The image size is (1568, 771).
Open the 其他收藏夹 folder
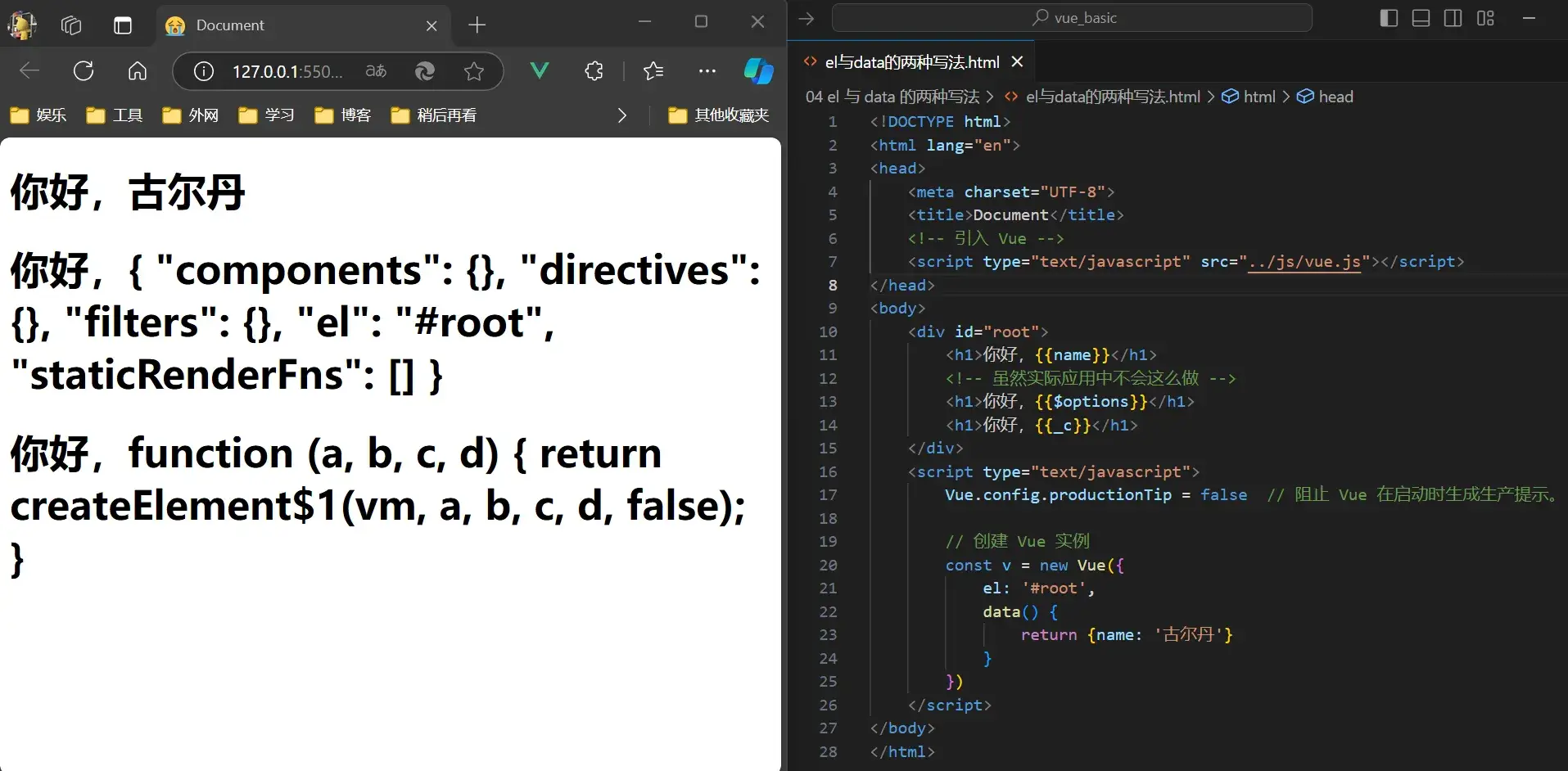point(719,115)
